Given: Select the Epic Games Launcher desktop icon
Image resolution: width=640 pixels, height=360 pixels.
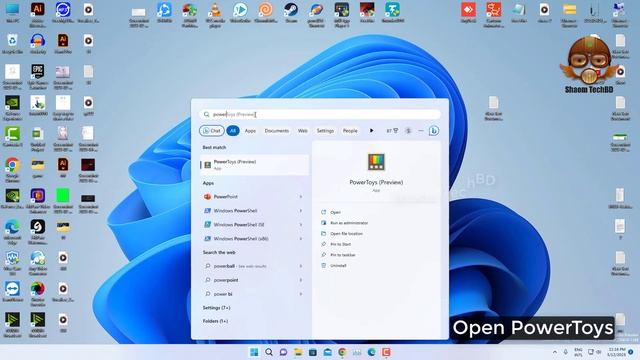Looking at the screenshot, I should (x=38, y=77).
